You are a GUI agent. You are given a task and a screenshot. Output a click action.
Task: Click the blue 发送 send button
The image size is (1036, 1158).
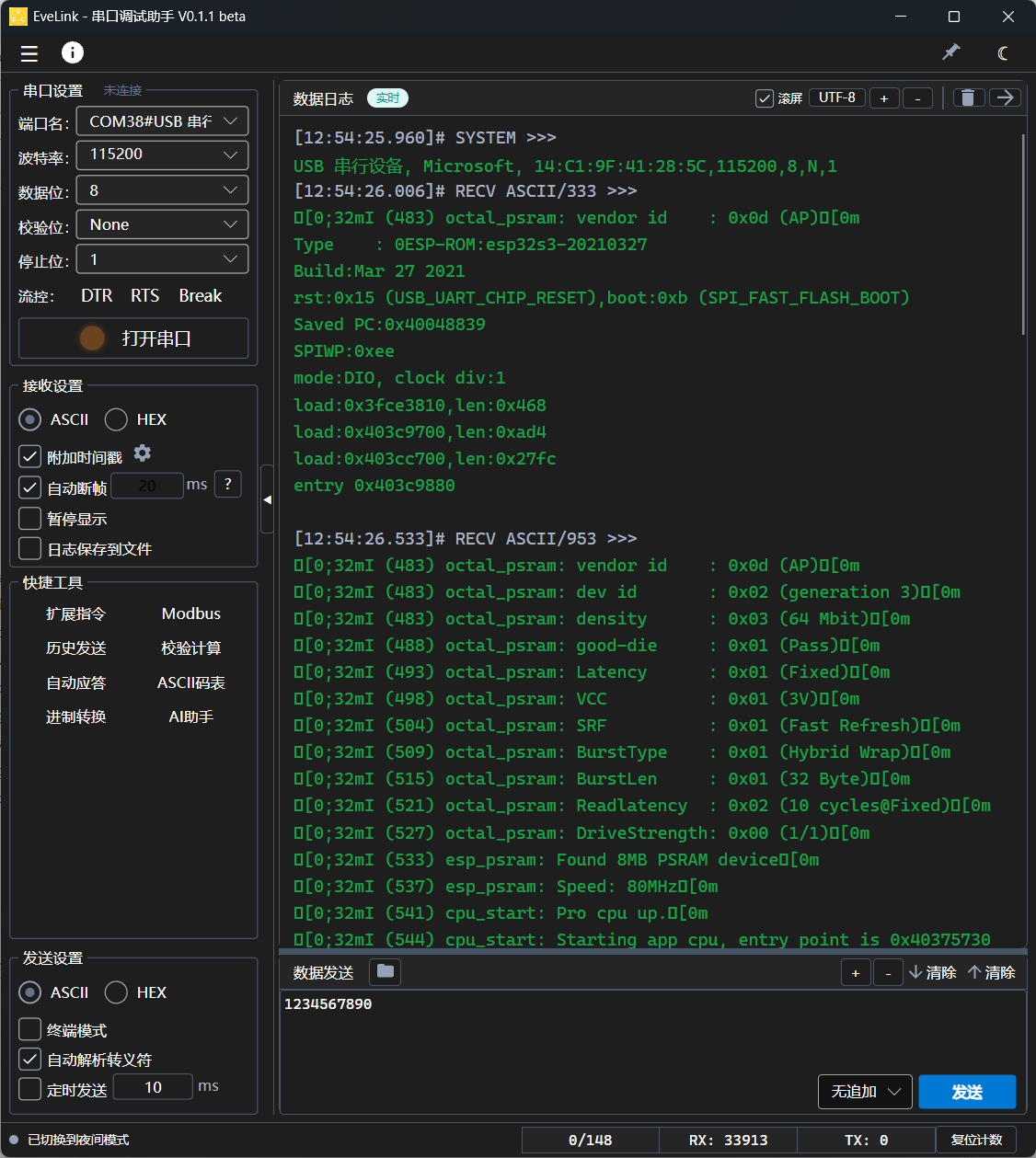pyautogui.click(x=967, y=1092)
